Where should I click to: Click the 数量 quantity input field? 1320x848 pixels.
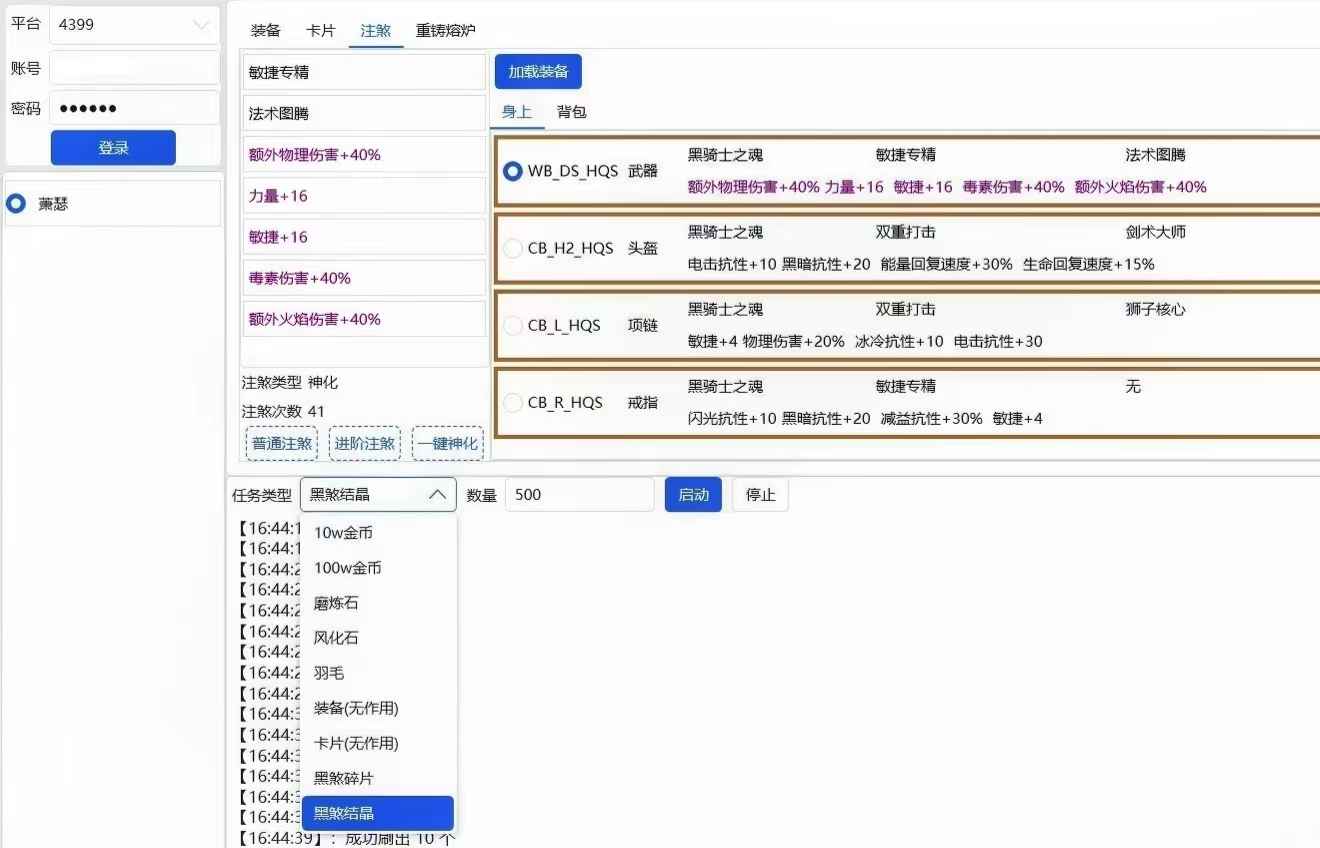(579, 493)
